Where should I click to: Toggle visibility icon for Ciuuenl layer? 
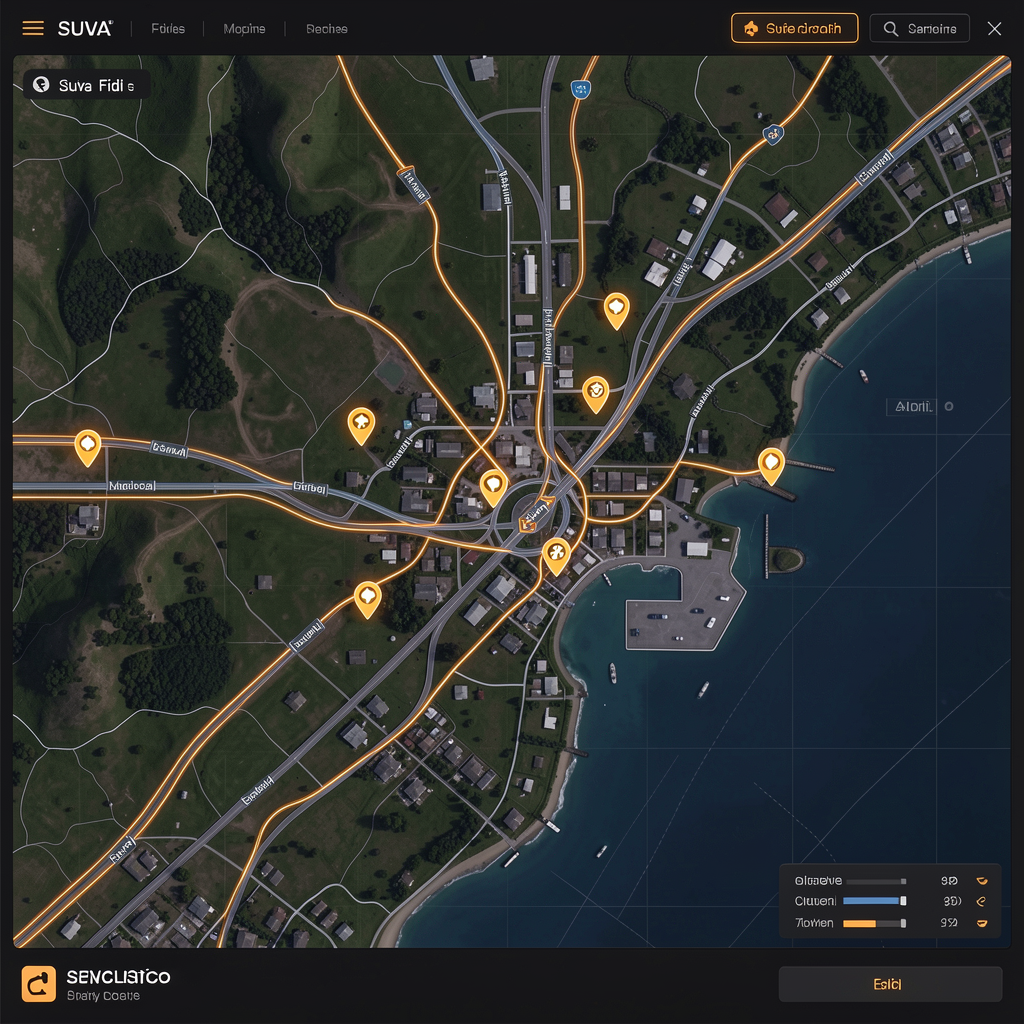tap(981, 901)
